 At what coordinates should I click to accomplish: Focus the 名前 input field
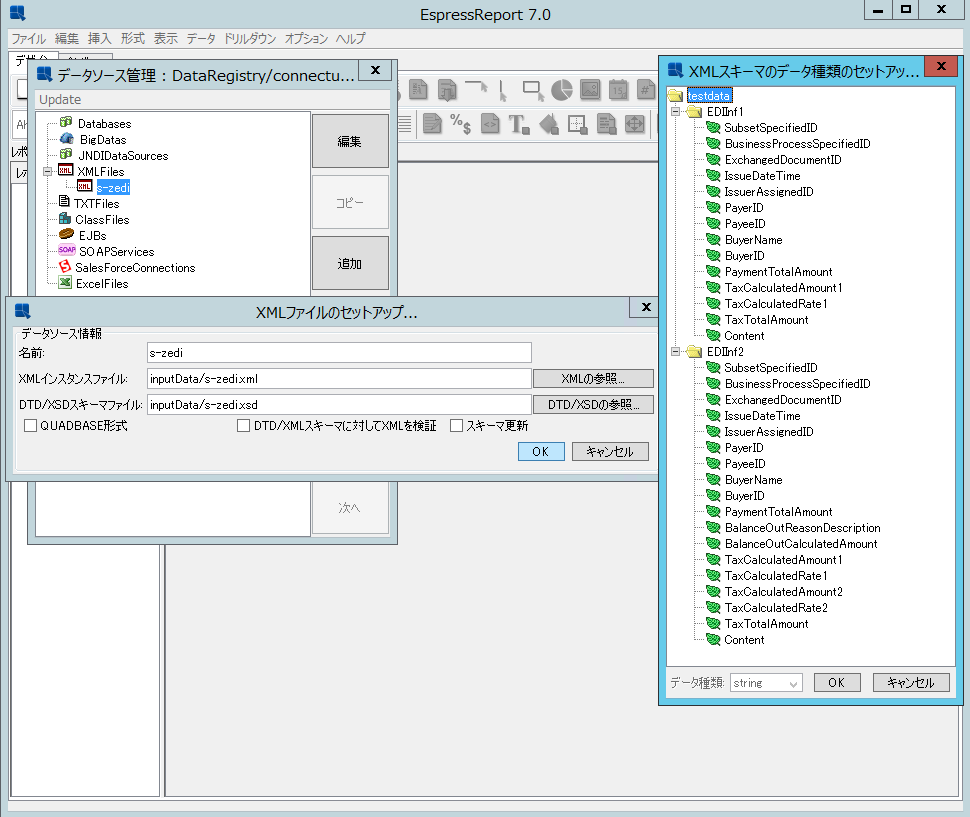(339, 353)
